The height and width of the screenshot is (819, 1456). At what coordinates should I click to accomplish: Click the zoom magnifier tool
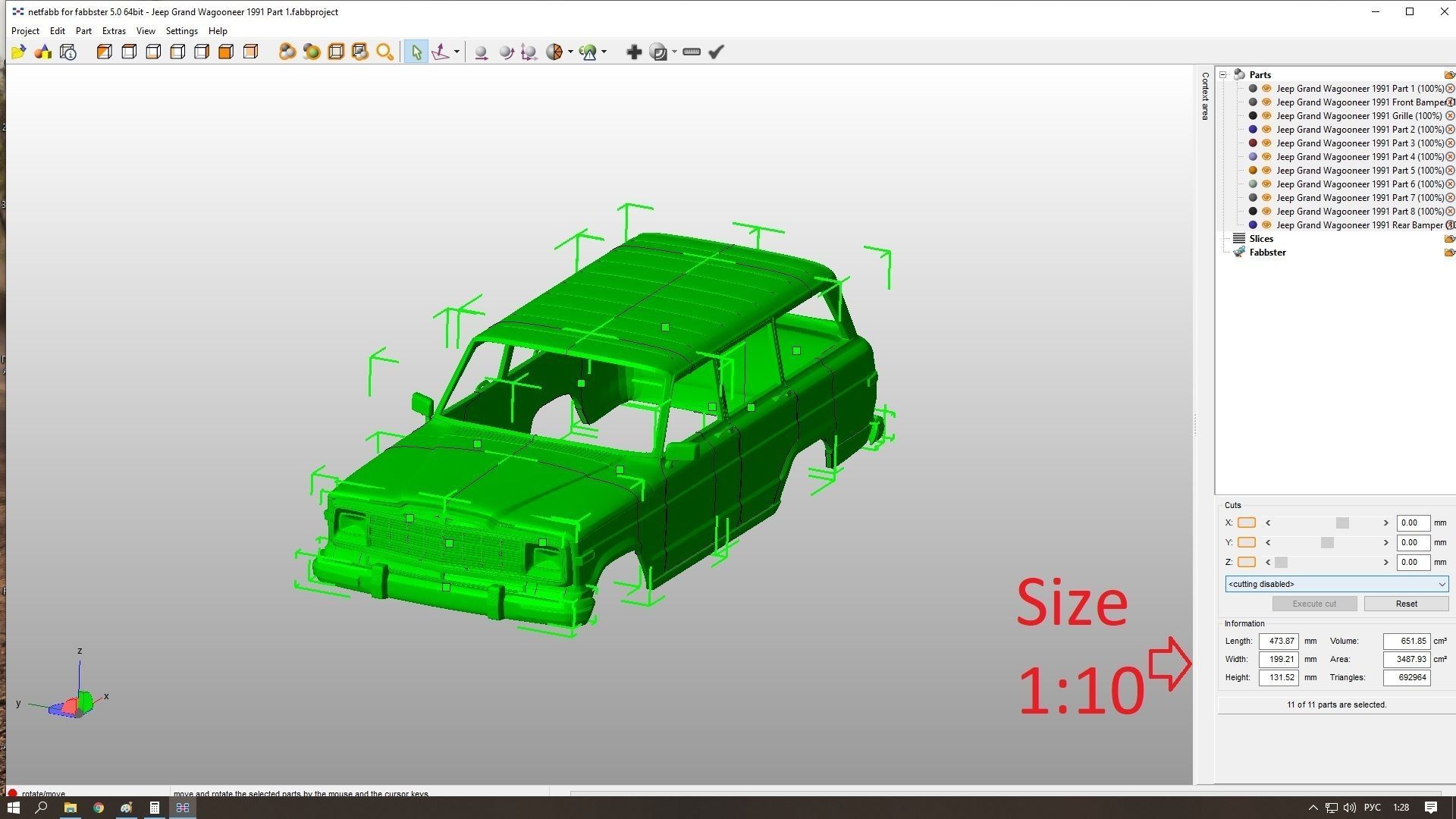[x=384, y=52]
